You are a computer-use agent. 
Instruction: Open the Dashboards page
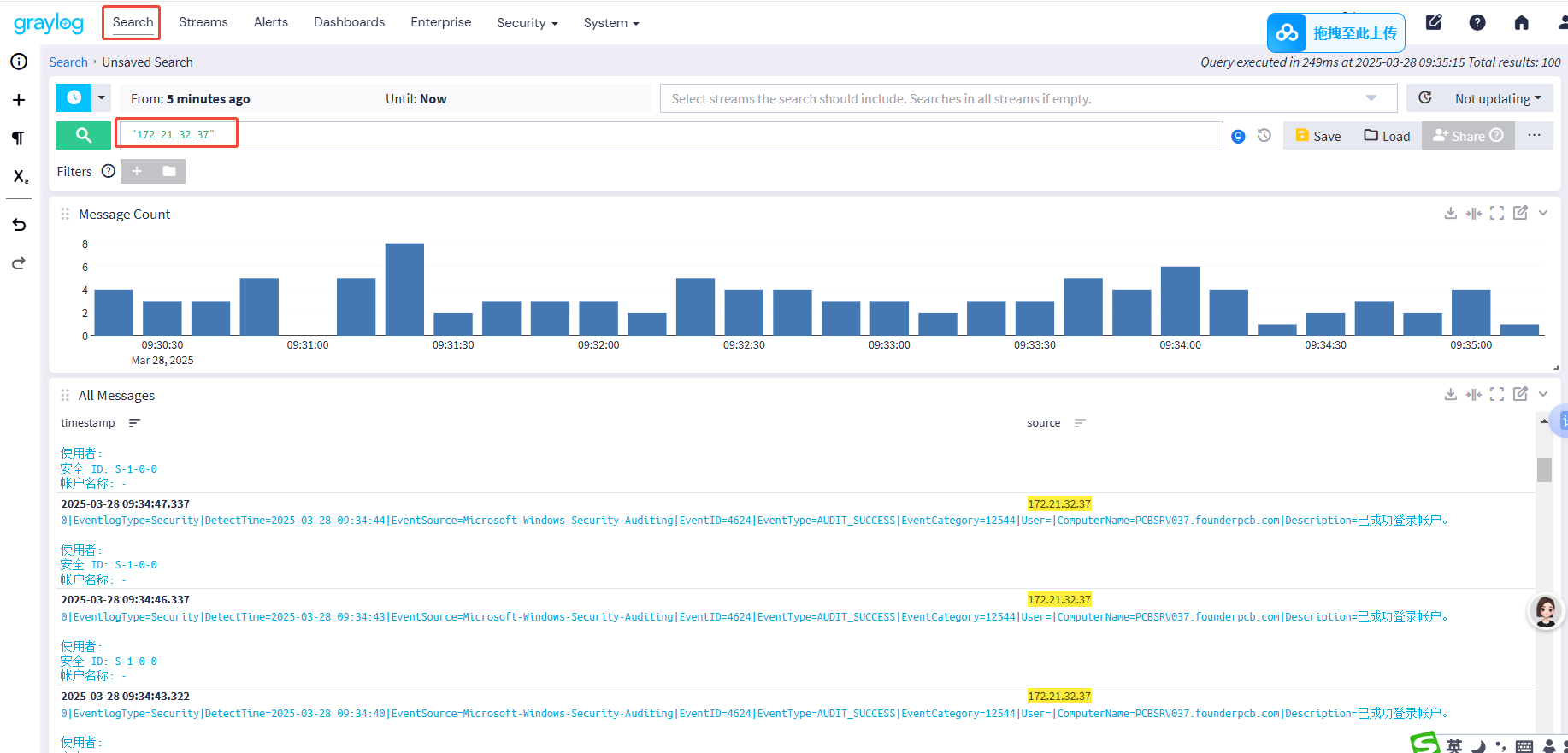[349, 22]
